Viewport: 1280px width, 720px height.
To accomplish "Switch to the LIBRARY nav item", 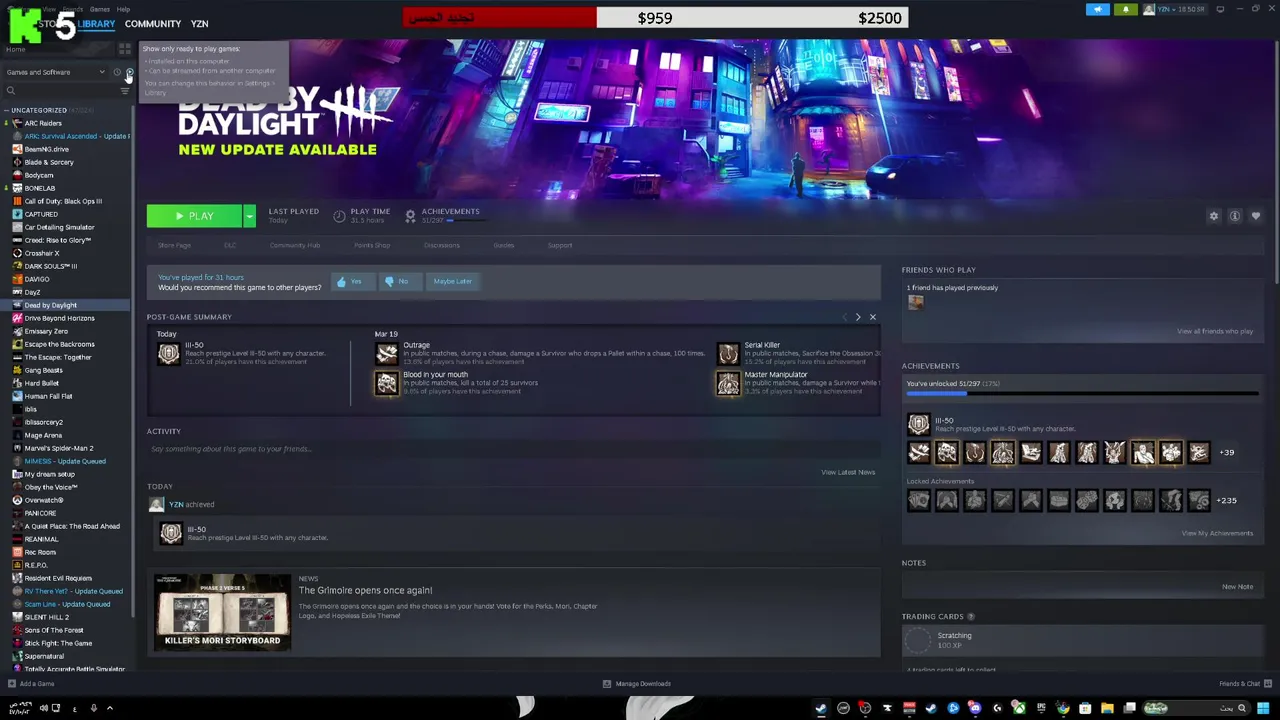I will pos(96,24).
